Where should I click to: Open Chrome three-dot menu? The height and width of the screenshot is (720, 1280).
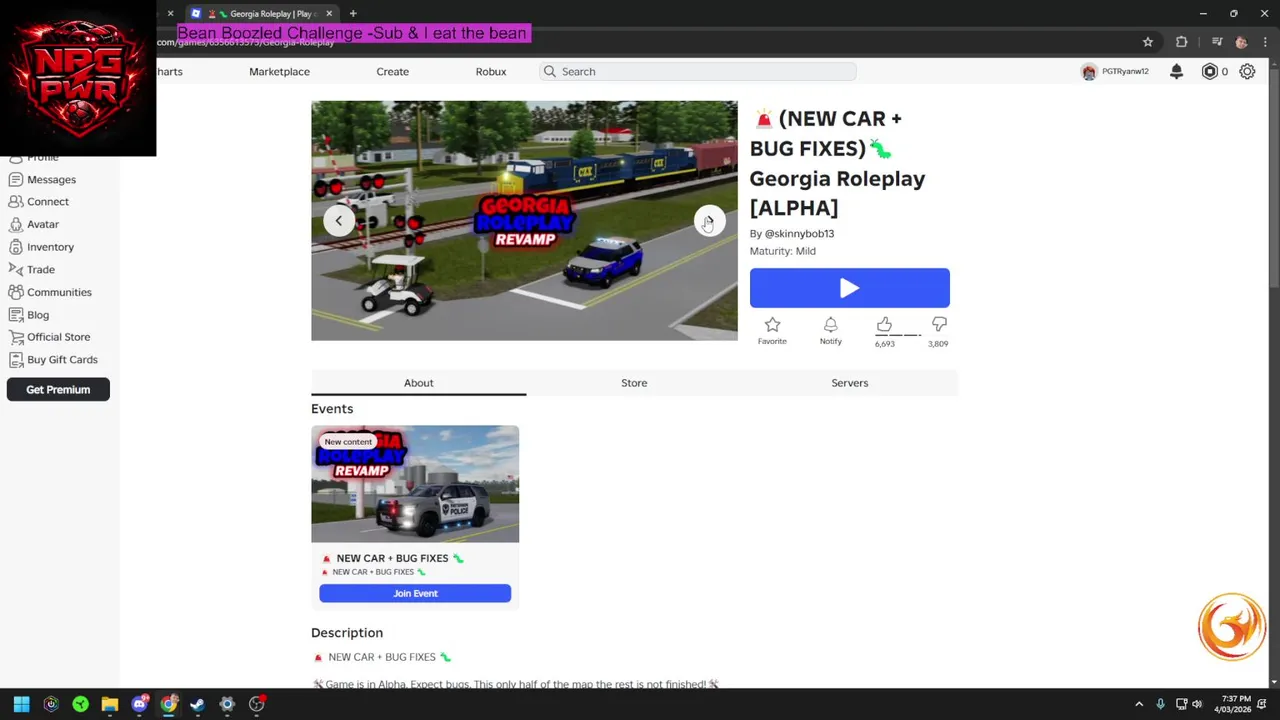tap(1266, 42)
